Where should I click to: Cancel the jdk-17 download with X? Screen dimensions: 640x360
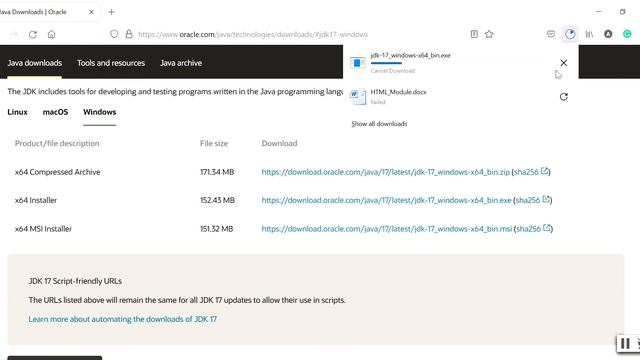[x=564, y=63]
